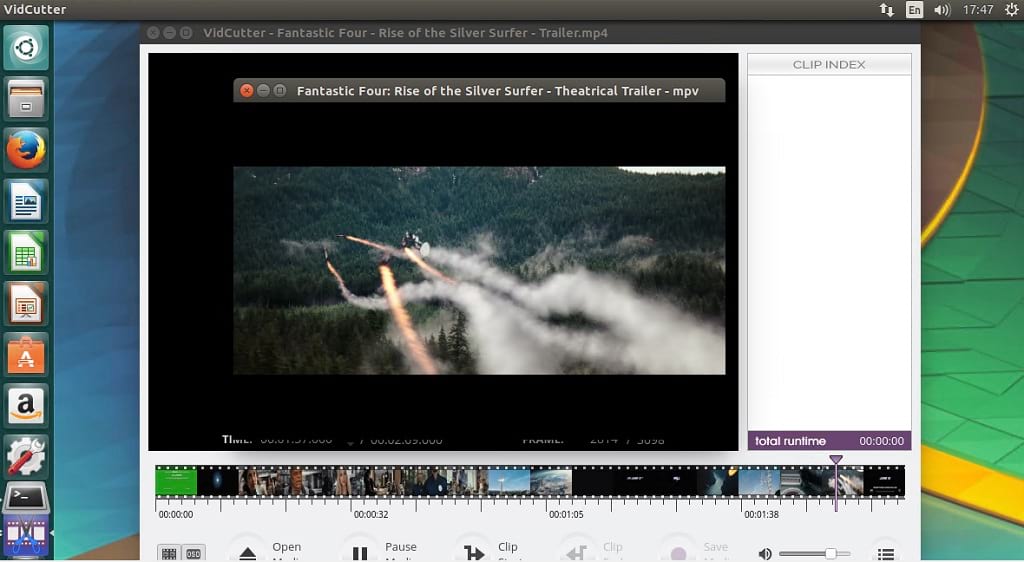Click the 17:47 clock

click(978, 9)
